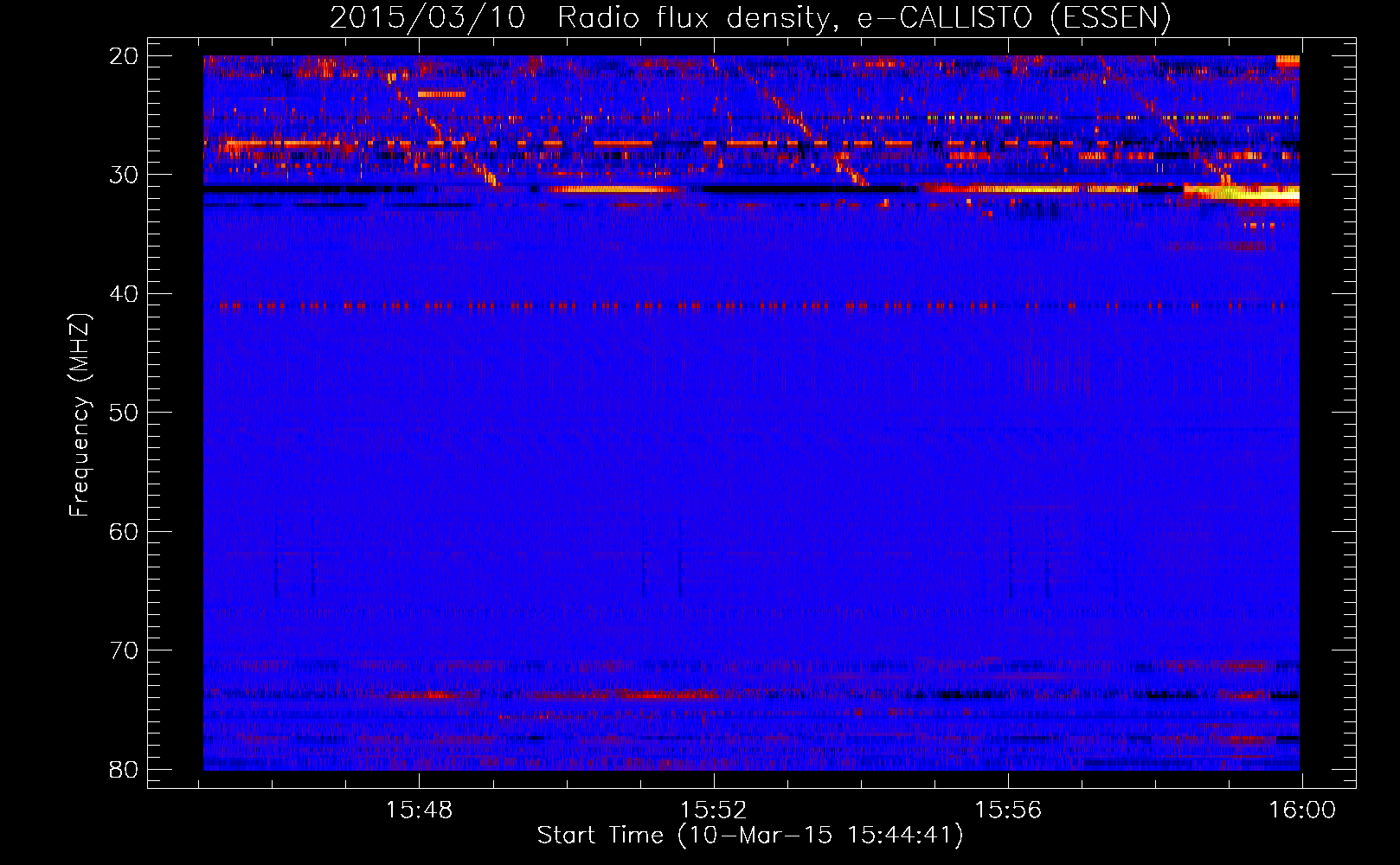The height and width of the screenshot is (865, 1400).
Task: Click the 15:48 time tick label
Action: point(420,811)
